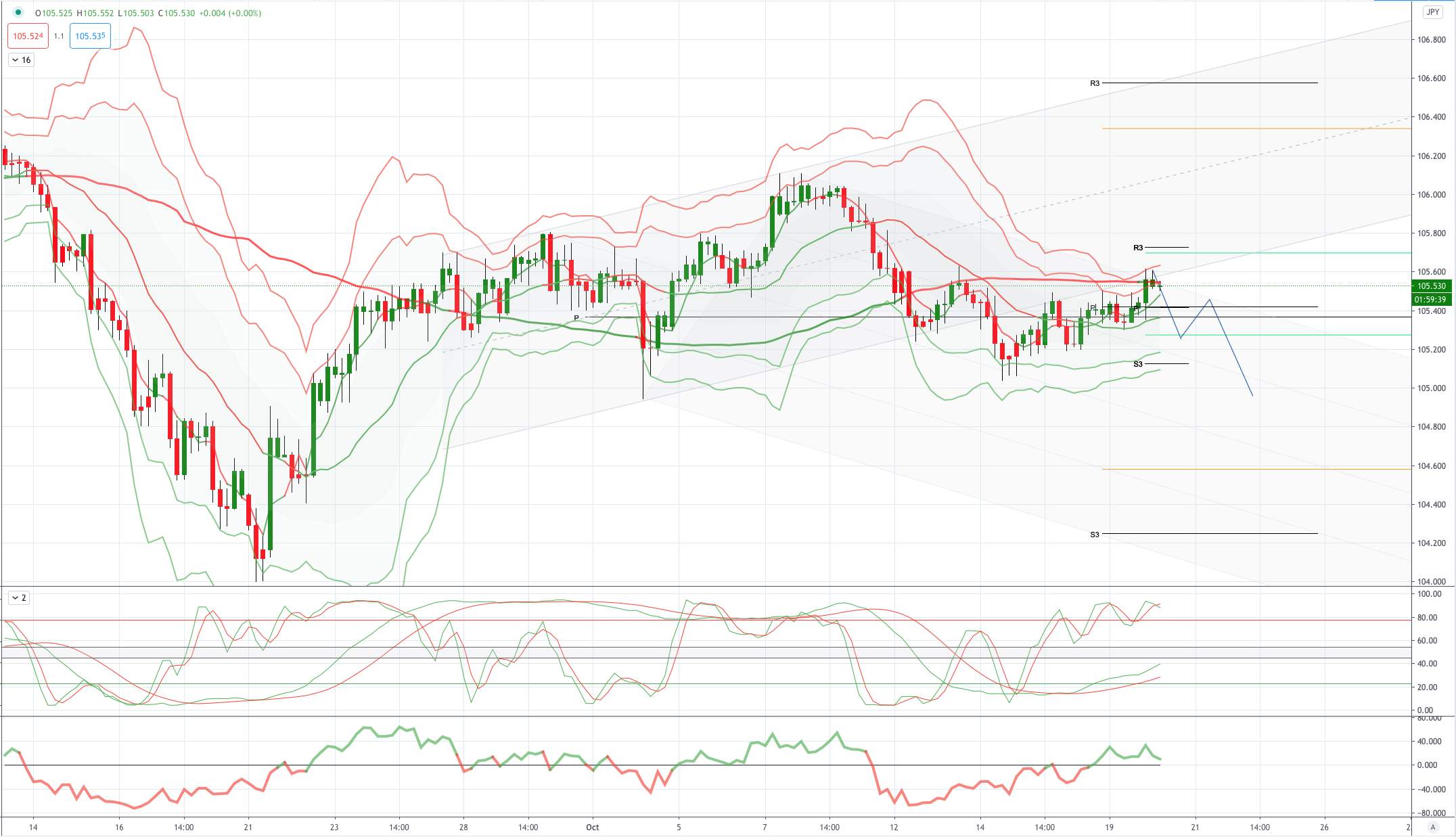Click the change value +0.004 (+0.00%)

(230, 13)
